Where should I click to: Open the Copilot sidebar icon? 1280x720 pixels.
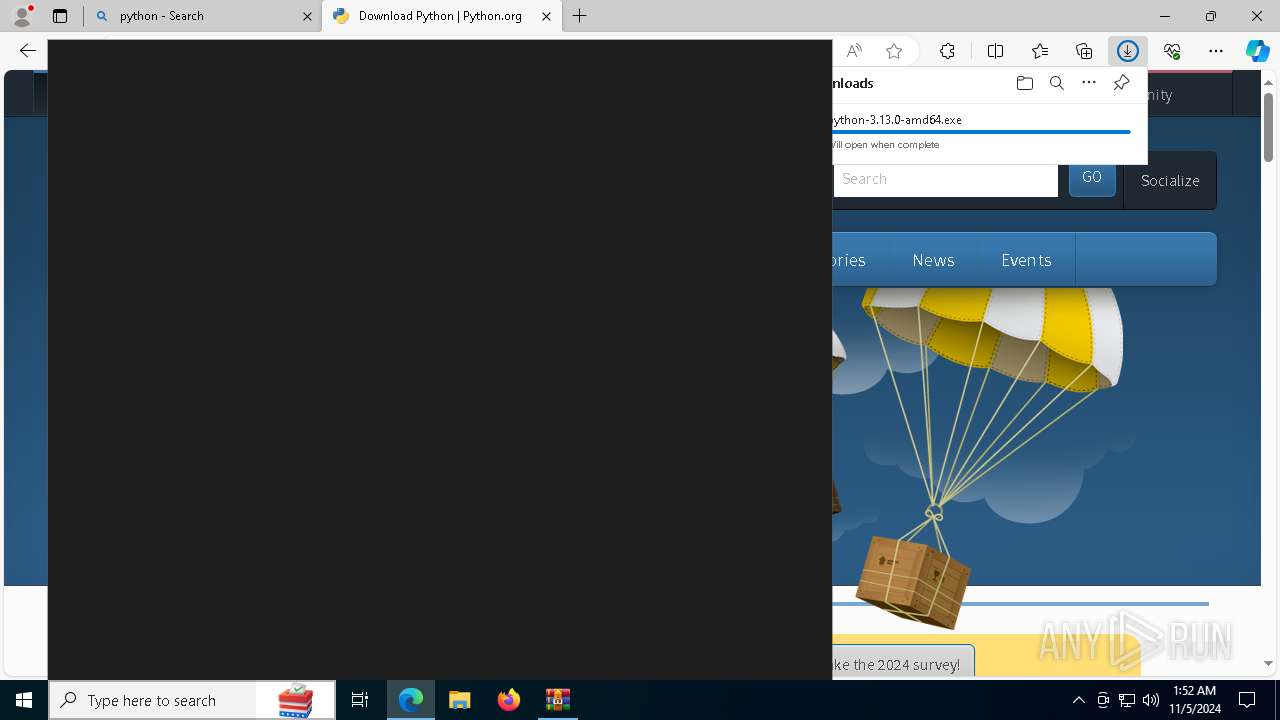[x=1258, y=51]
